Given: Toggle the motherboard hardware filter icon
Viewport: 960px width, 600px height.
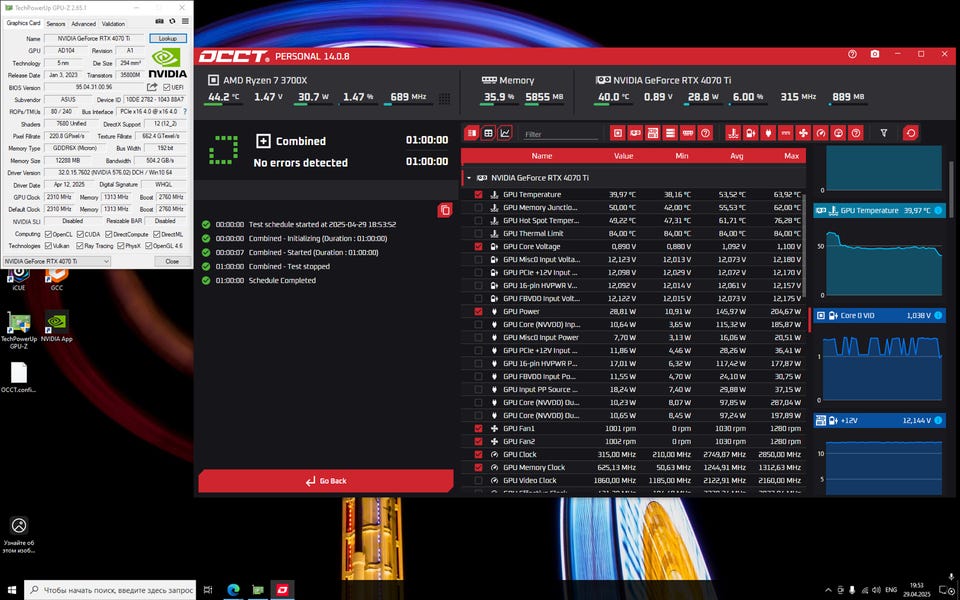Looking at the screenshot, I should (653, 133).
